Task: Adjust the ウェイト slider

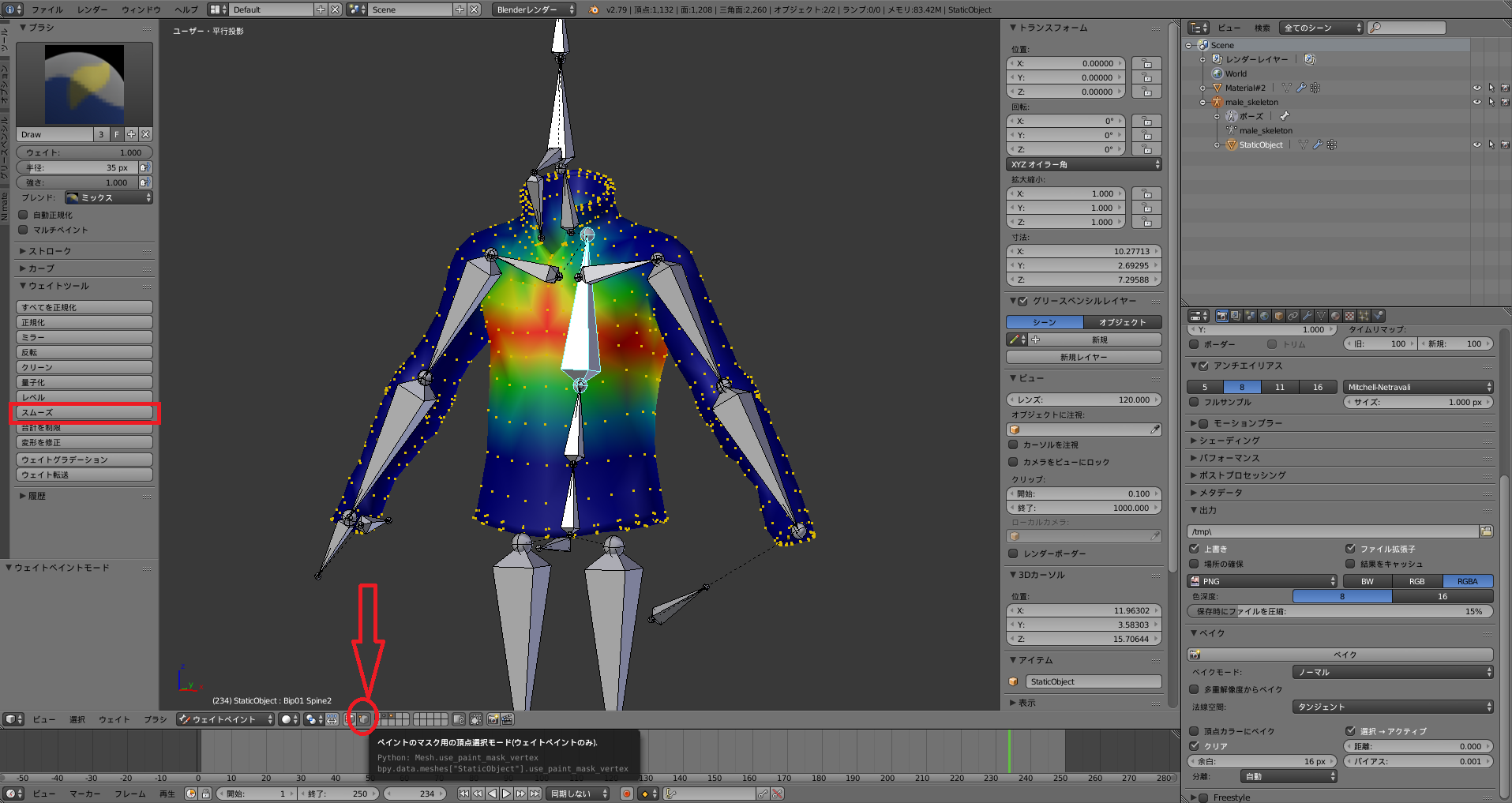Action: point(84,152)
